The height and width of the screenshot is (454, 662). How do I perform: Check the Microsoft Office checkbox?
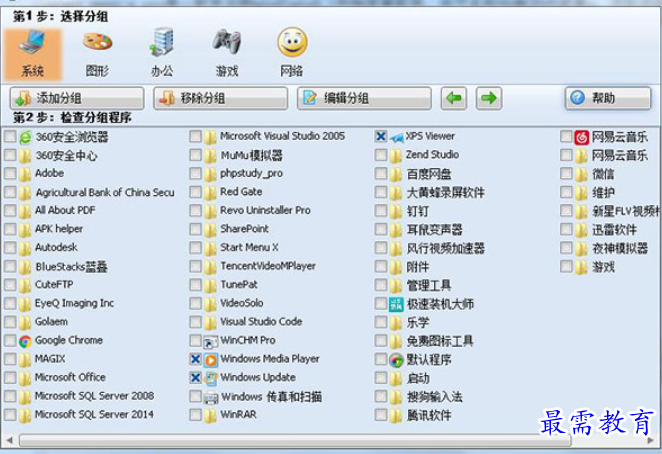pos(10,378)
